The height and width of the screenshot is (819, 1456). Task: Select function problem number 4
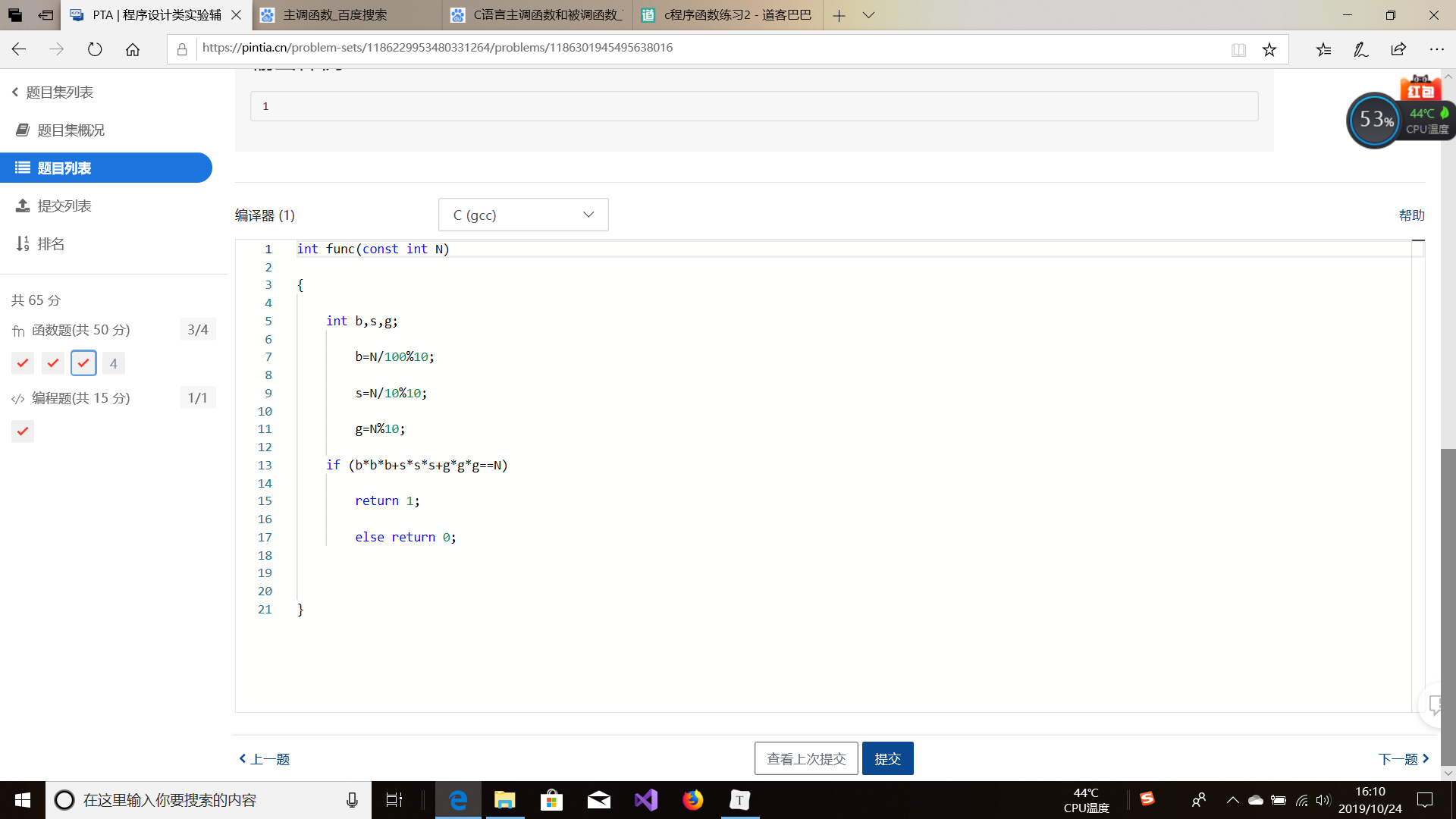[114, 363]
